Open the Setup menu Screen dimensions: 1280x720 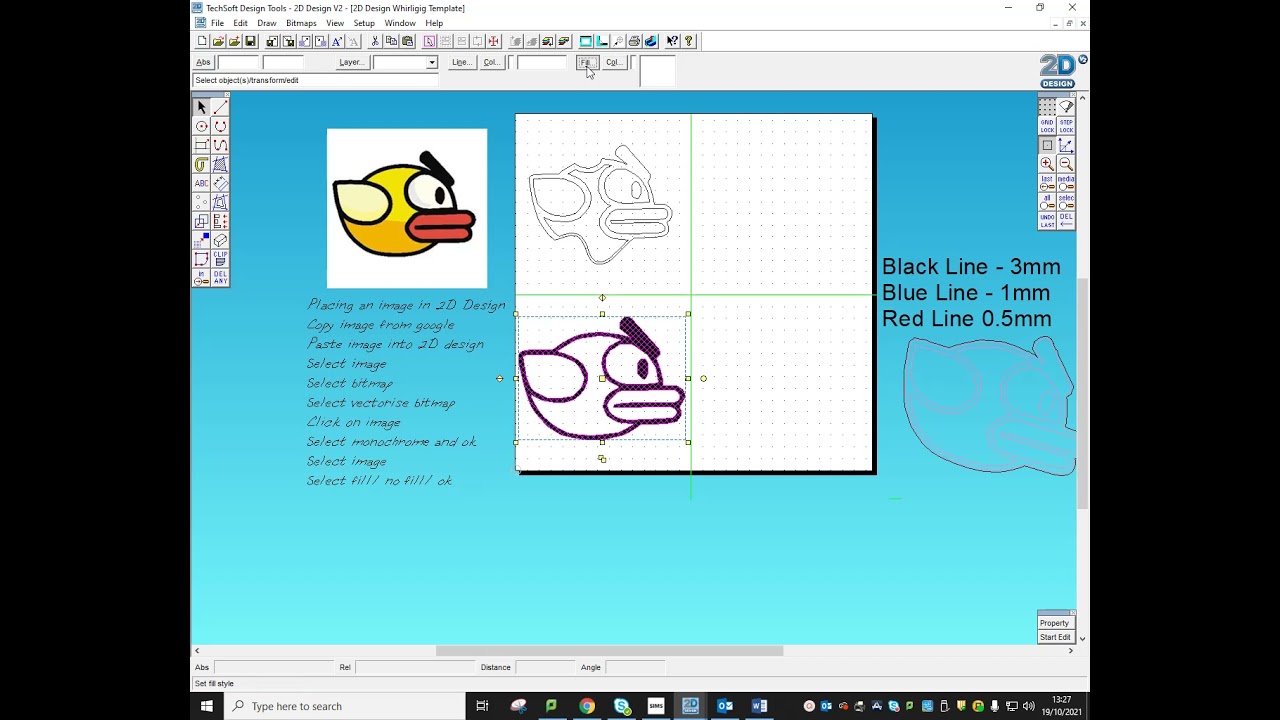coord(364,23)
